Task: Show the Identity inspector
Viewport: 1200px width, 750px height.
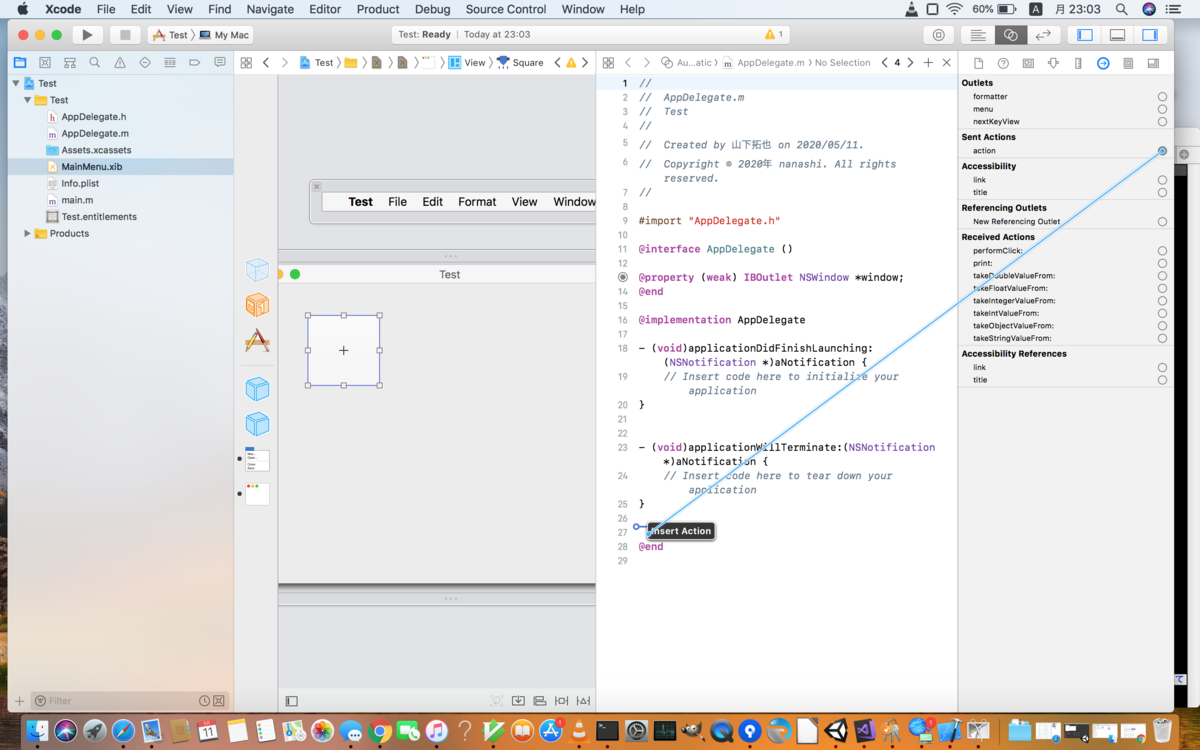Action: [x=1028, y=63]
